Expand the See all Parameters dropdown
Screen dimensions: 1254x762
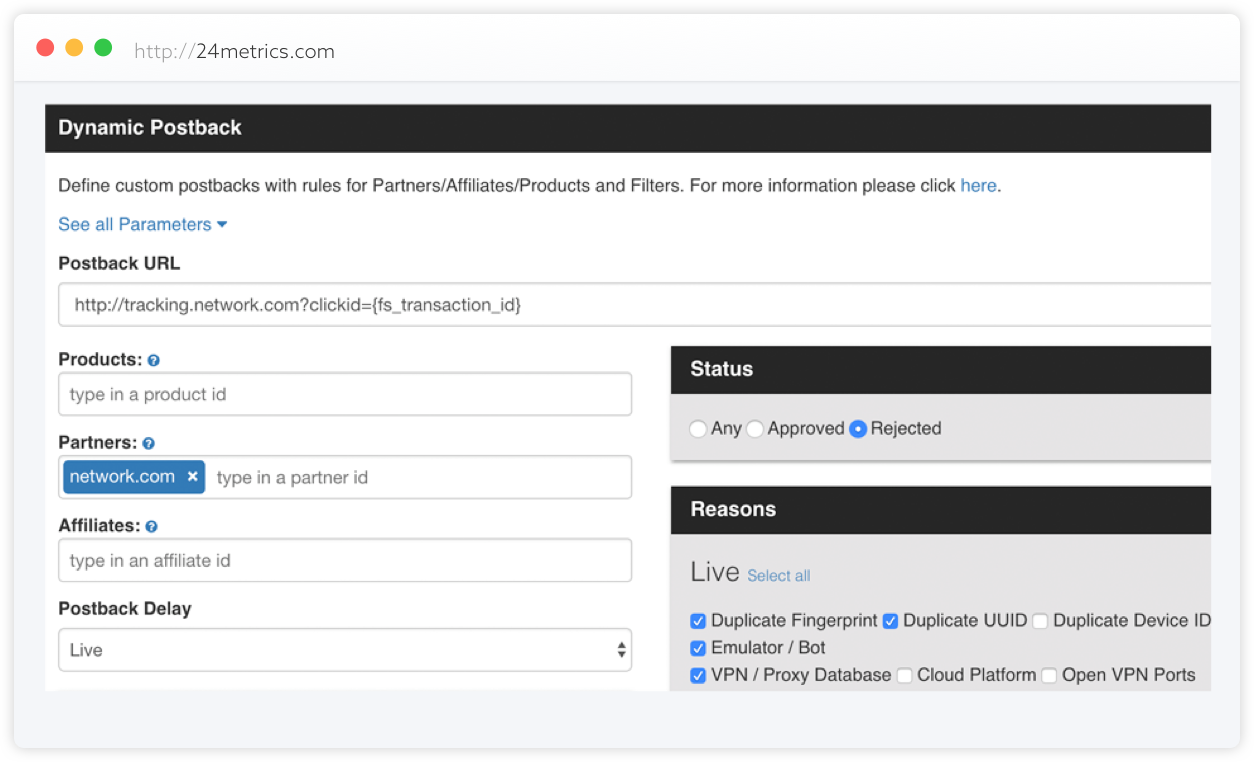click(x=143, y=224)
